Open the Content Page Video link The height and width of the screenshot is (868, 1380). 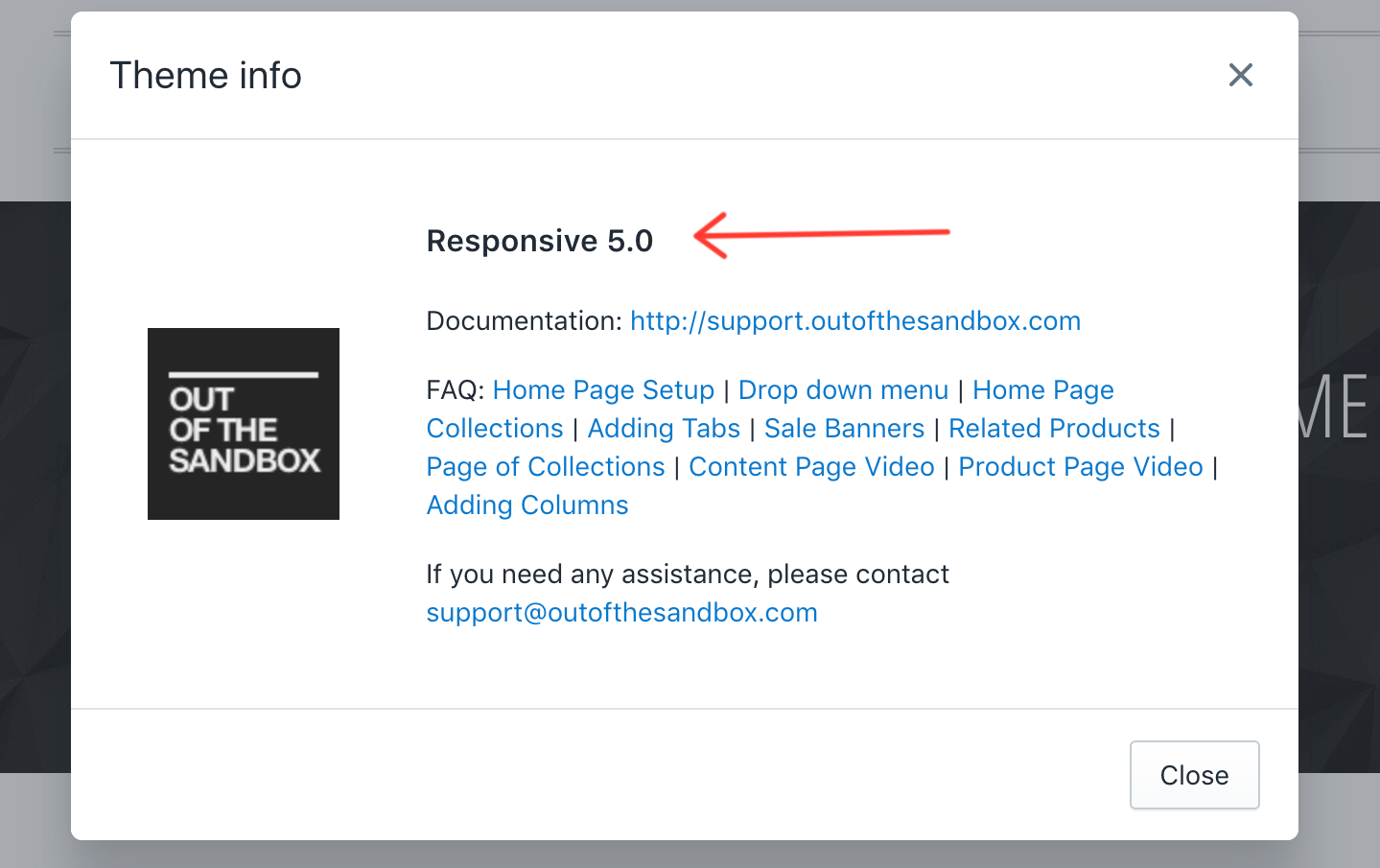pos(811,467)
